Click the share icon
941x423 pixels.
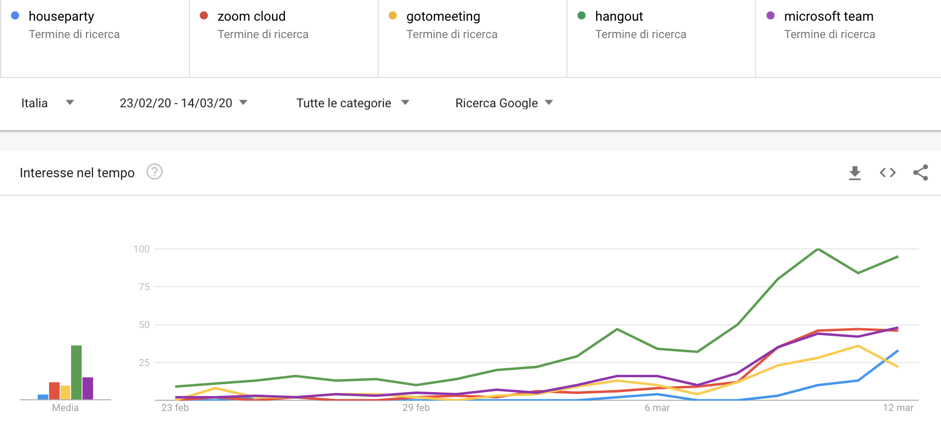click(x=921, y=173)
